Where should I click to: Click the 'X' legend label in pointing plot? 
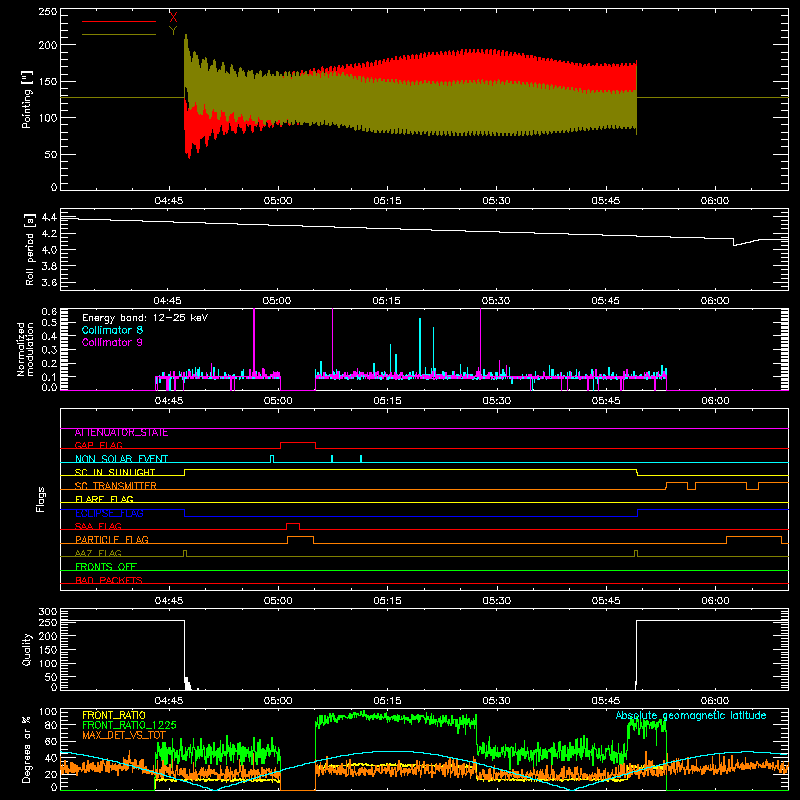(x=173, y=18)
